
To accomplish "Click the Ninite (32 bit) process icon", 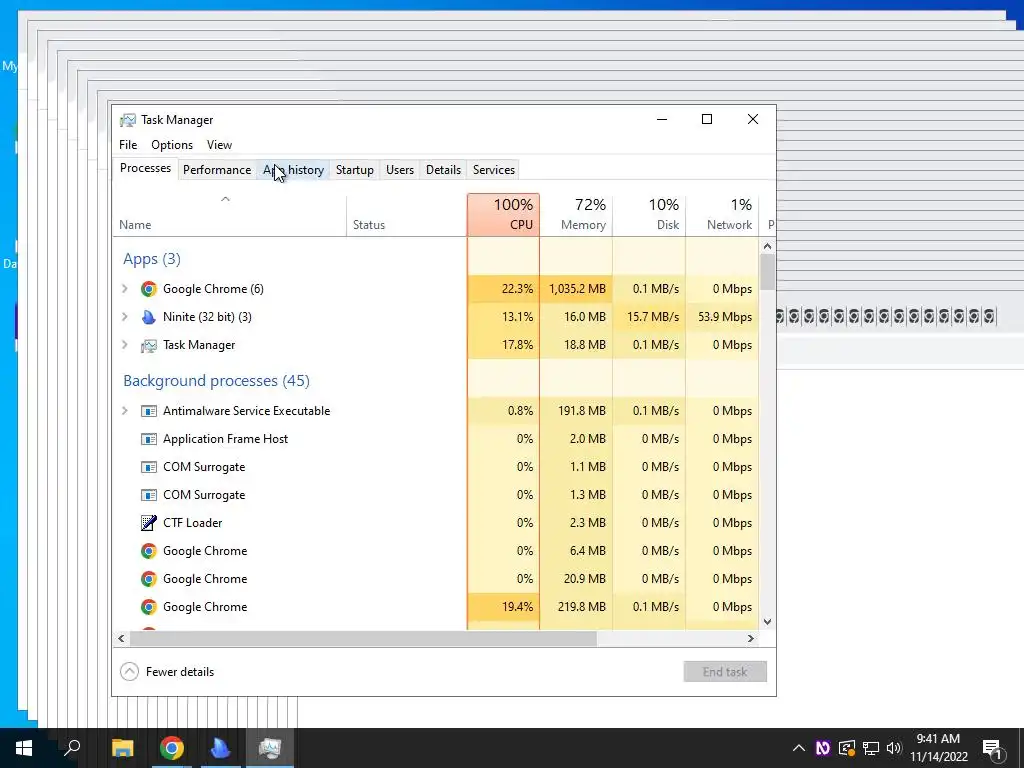I will [149, 317].
